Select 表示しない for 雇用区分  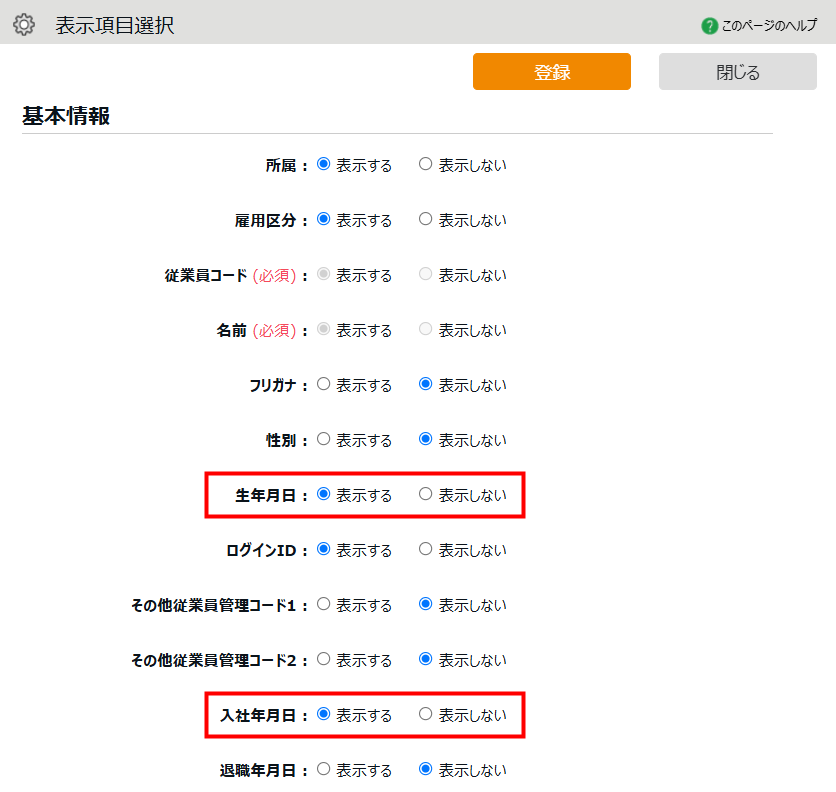tap(425, 219)
